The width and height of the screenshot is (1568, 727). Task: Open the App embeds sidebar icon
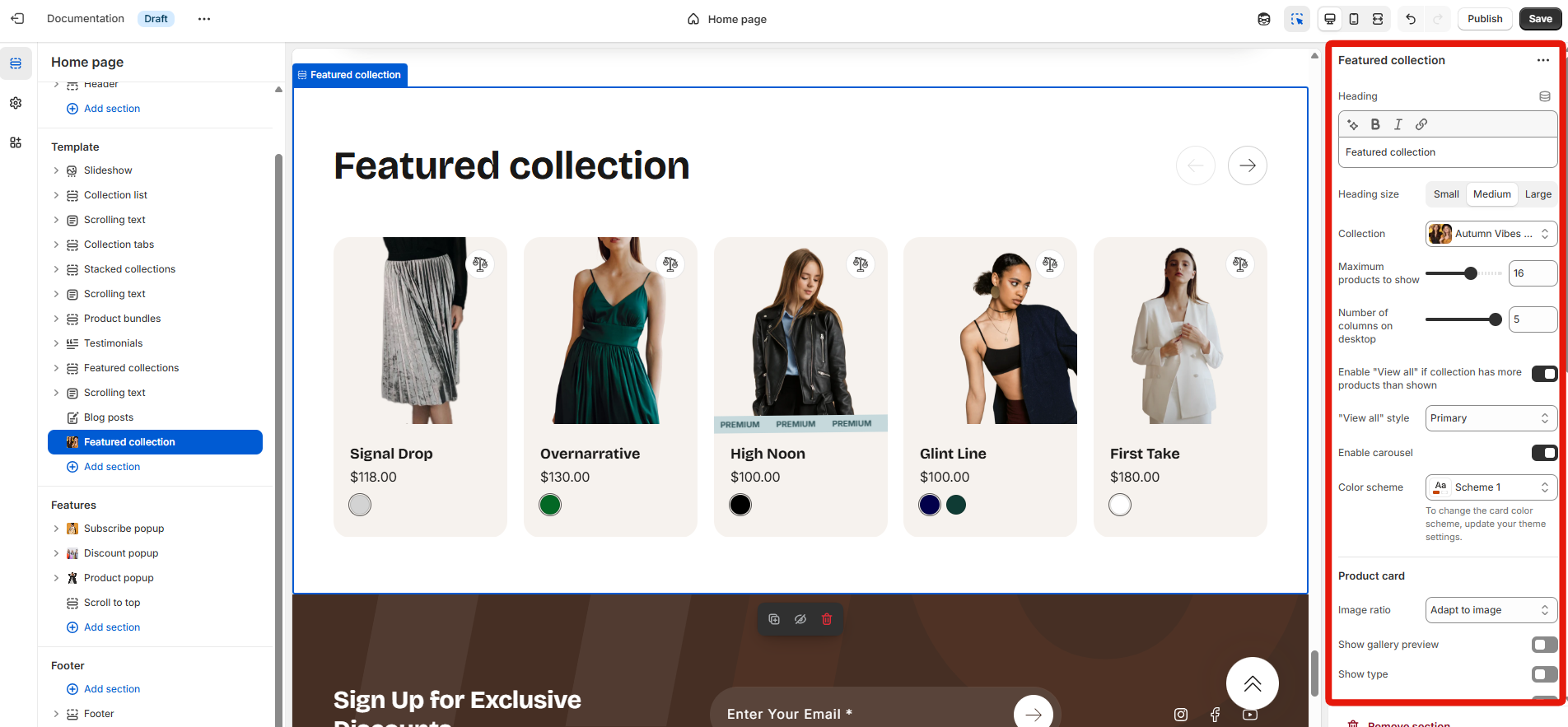16,142
